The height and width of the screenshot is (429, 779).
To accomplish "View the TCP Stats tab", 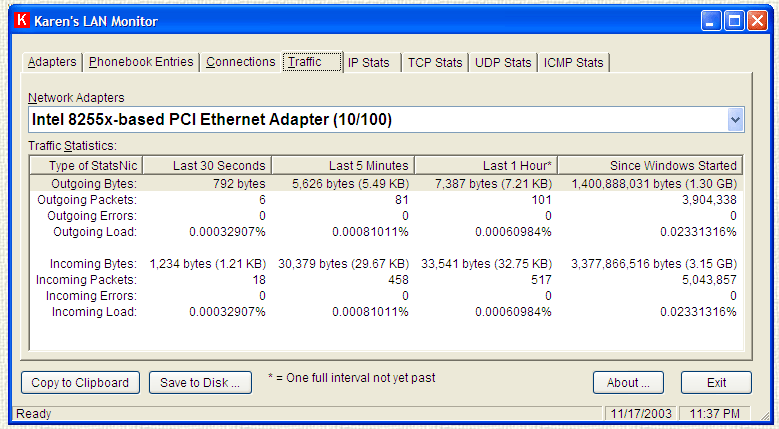I will (x=435, y=63).
